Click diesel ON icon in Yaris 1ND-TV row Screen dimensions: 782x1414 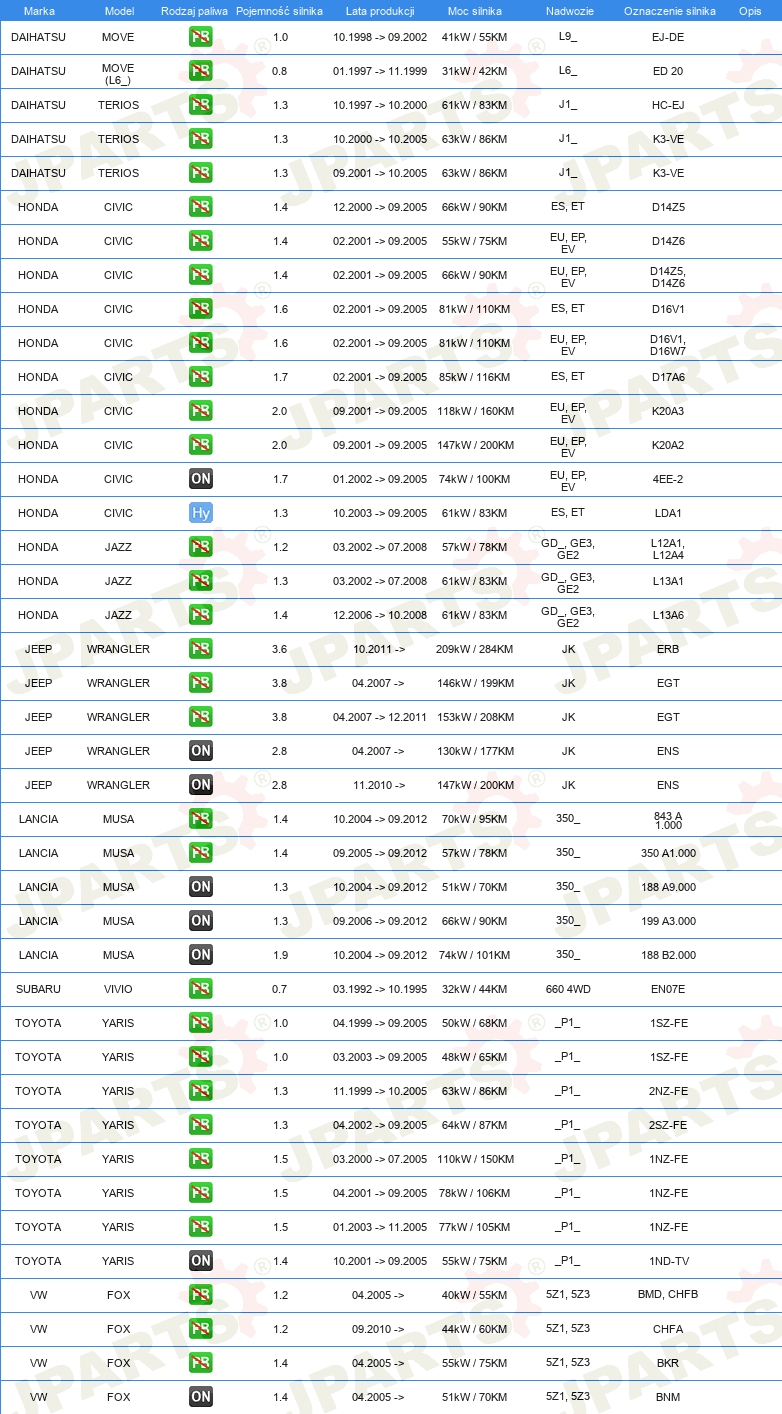(x=201, y=1261)
